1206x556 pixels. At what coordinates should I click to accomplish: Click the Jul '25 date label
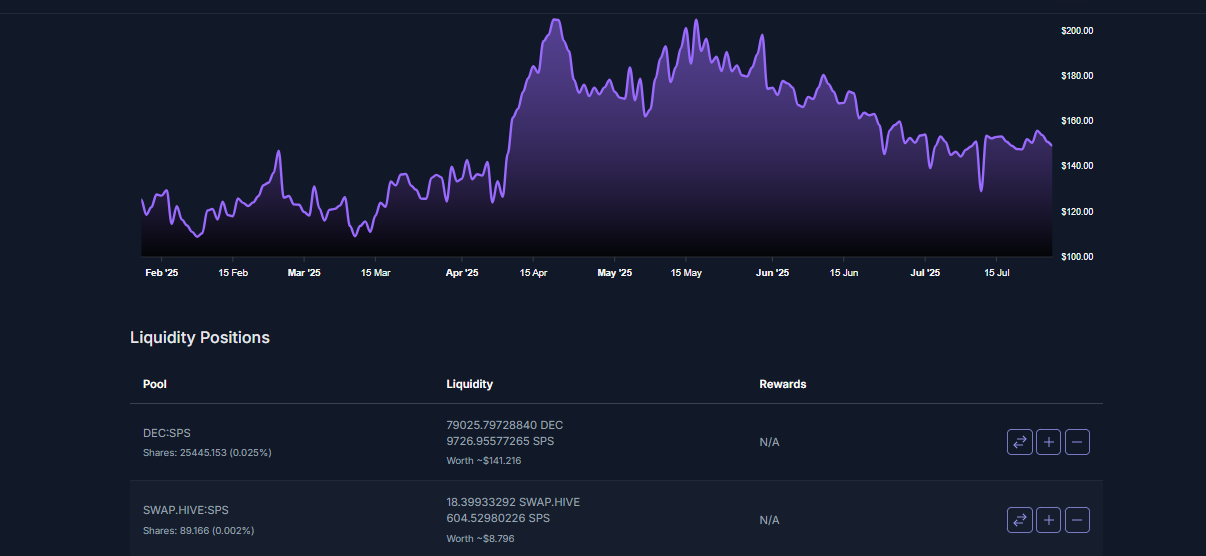coord(926,272)
